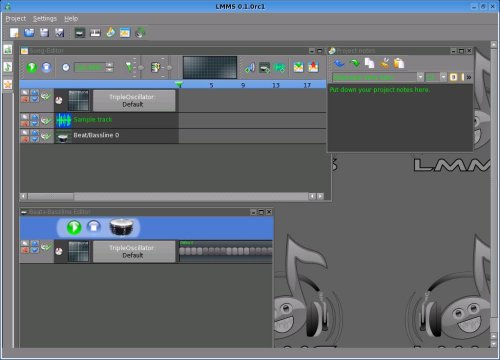
Task: Click the undo arrow in Project notes
Action: click(339, 63)
